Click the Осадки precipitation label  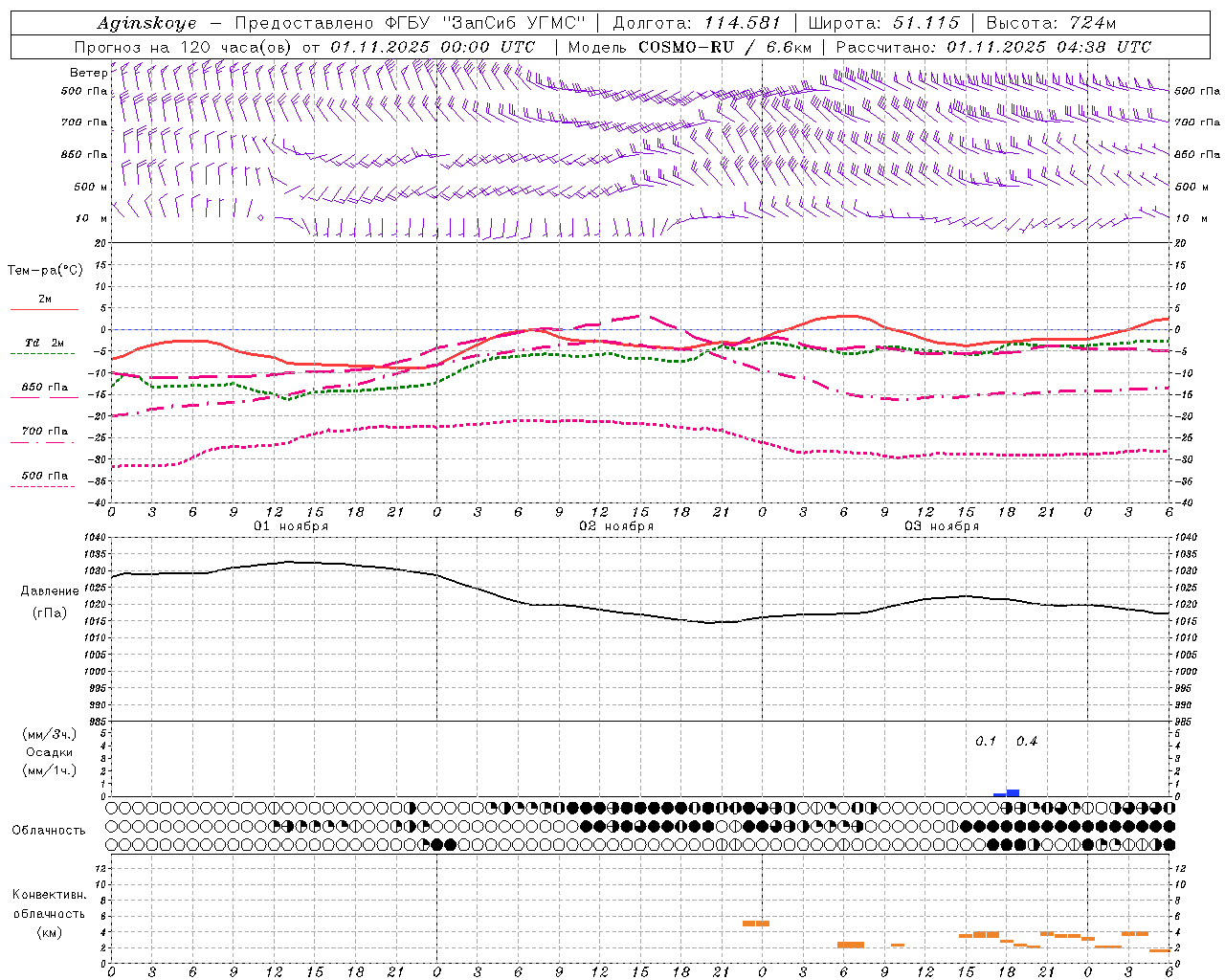(x=50, y=752)
